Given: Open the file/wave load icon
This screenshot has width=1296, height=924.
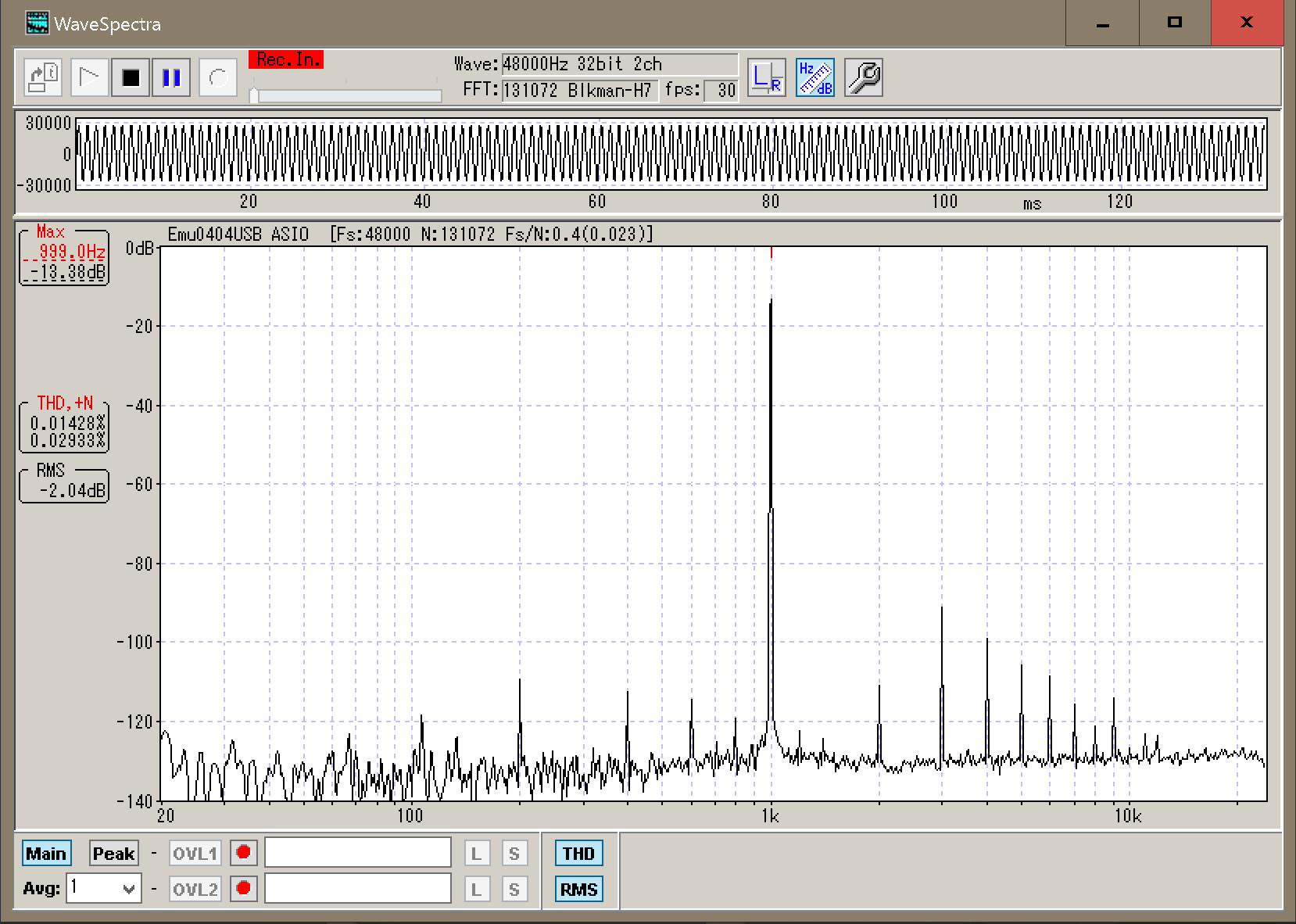Looking at the screenshot, I should click(43, 77).
